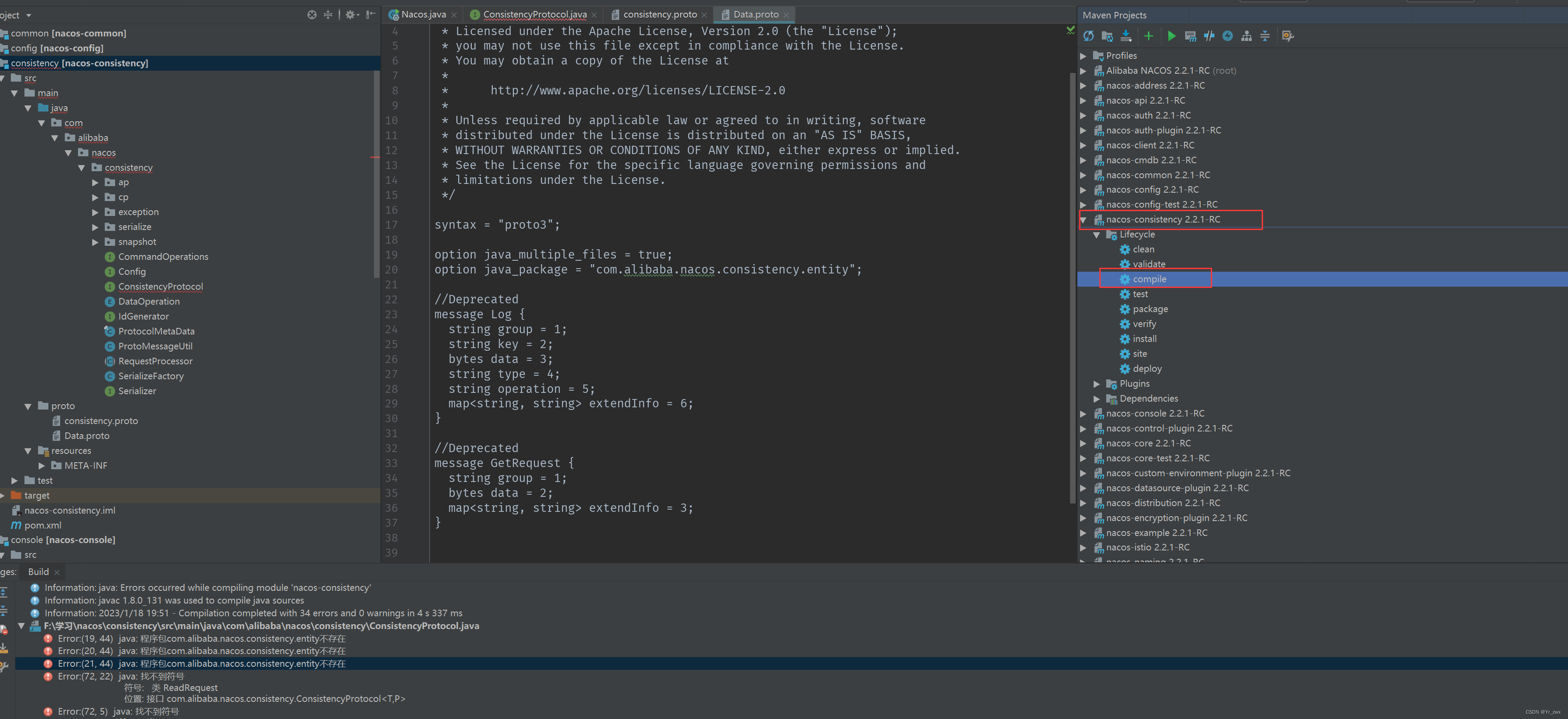Viewport: 1568px width, 719px height.
Task: Click javac 1.8.0_131 information message
Action: (174, 600)
